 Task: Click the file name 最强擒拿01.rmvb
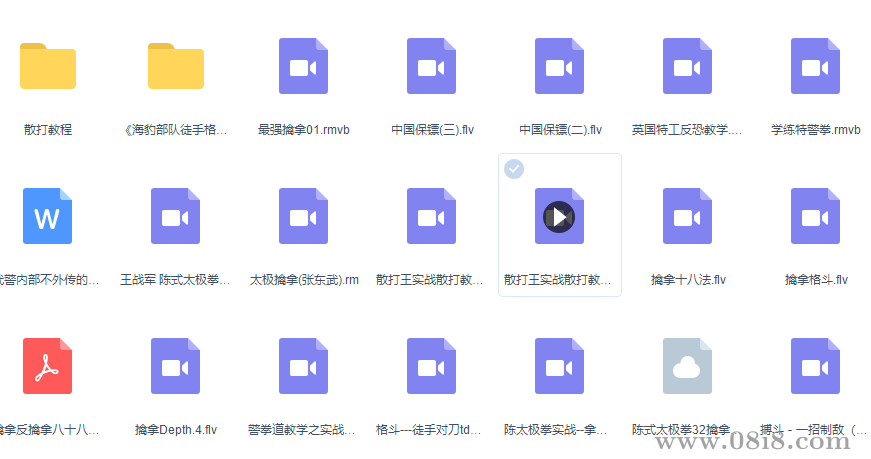(303, 130)
